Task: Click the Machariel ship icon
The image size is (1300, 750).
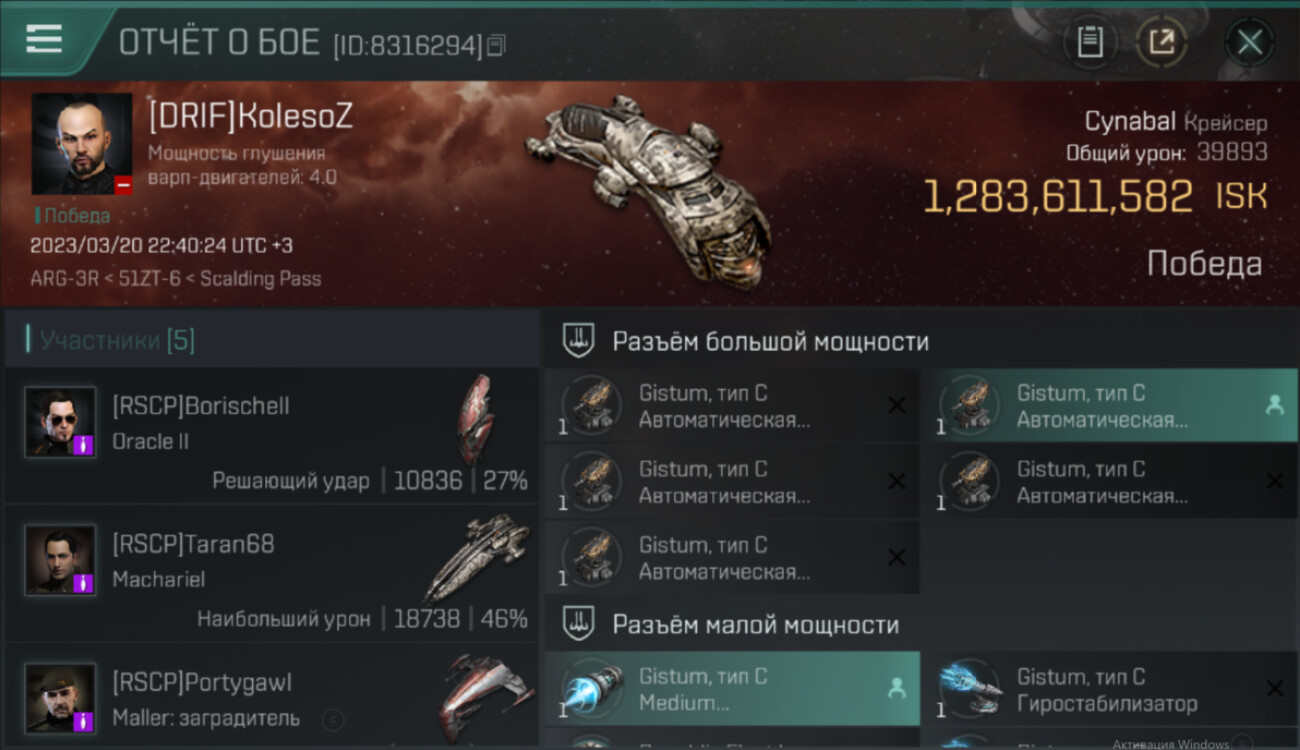Action: click(477, 558)
